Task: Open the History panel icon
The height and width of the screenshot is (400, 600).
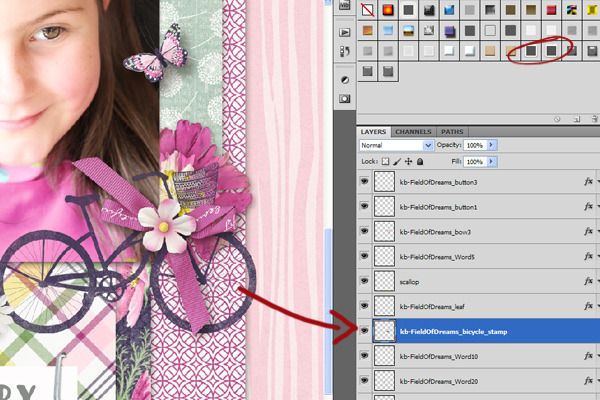Action: click(x=344, y=51)
